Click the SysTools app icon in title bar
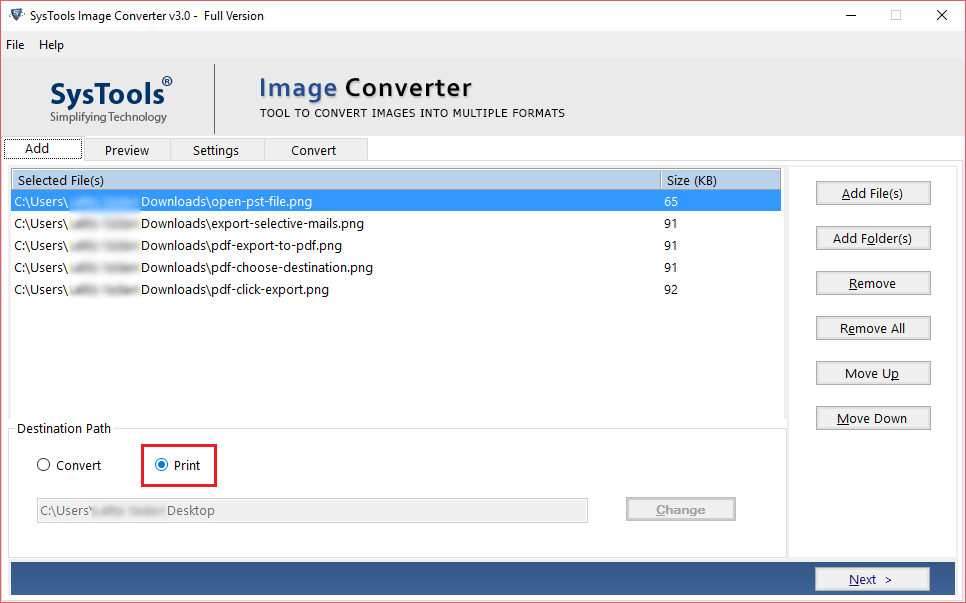The height and width of the screenshot is (603, 966). 17,15
